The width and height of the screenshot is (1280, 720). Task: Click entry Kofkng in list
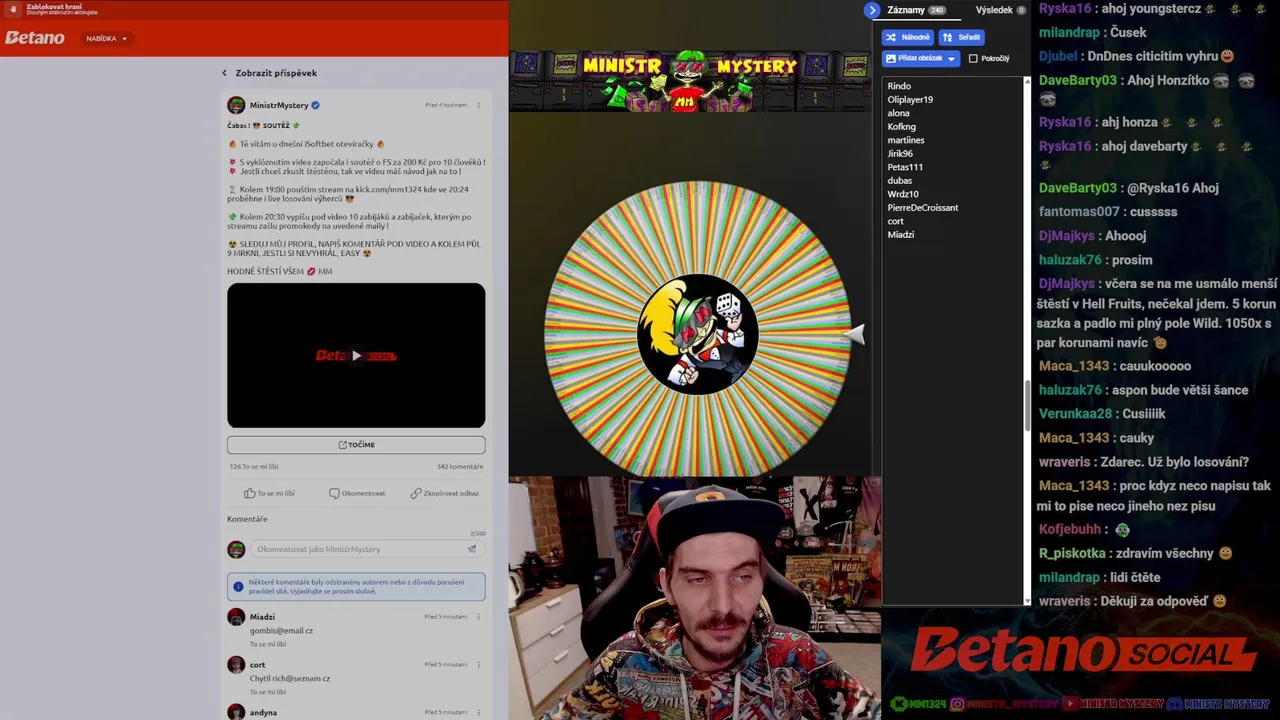pos(901,127)
